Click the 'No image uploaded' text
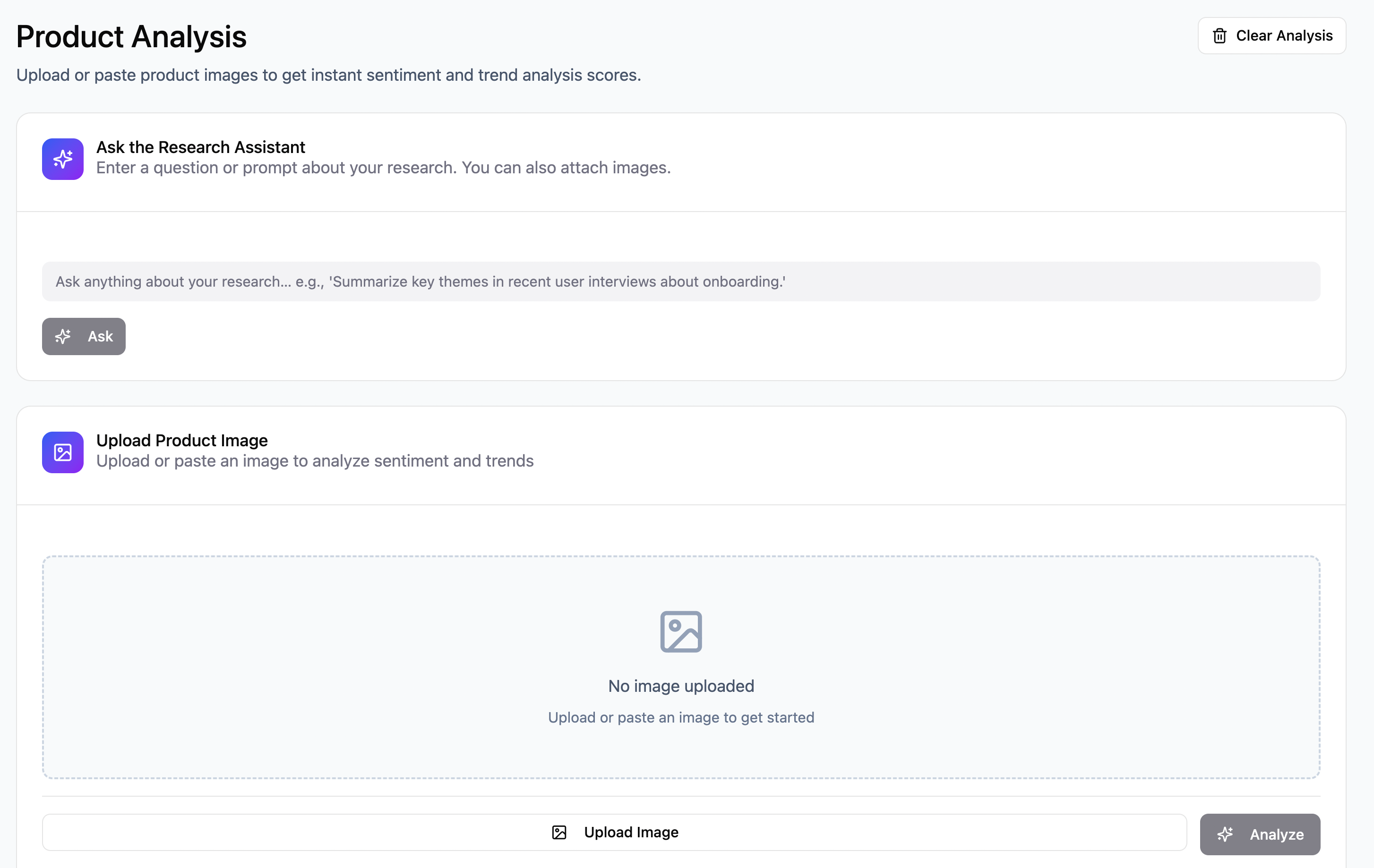Image resolution: width=1374 pixels, height=868 pixels. point(681,686)
